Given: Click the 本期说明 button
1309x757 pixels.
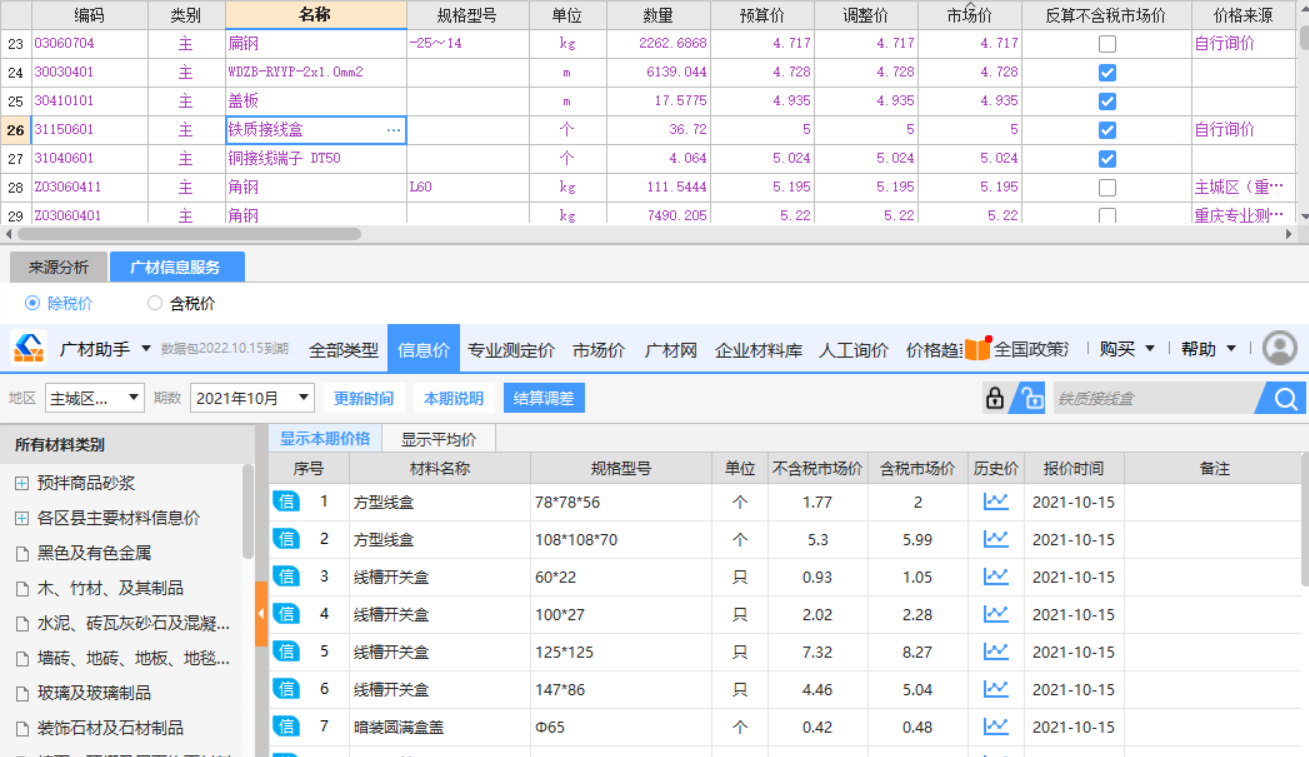Looking at the screenshot, I should (454, 398).
